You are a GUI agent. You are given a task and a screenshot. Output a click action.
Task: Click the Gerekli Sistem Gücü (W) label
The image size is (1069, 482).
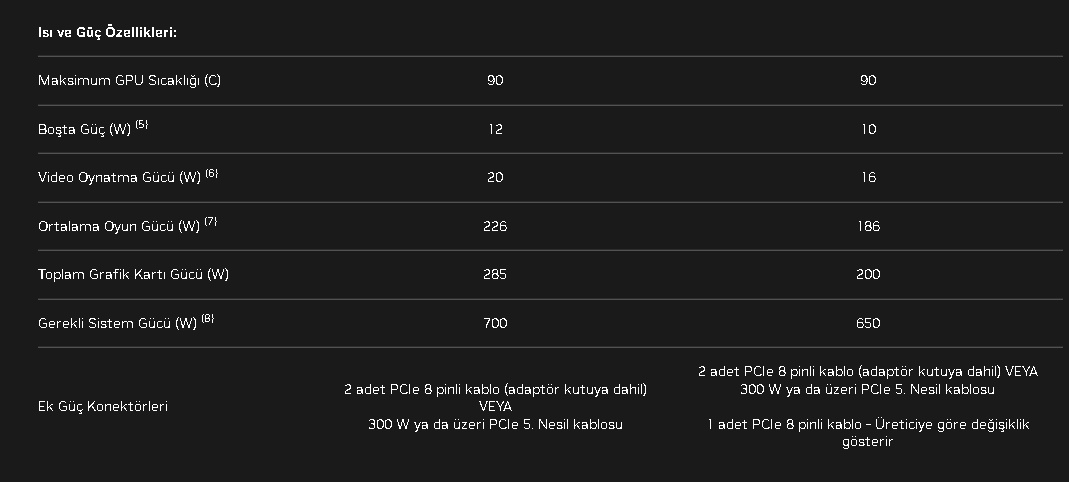[x=117, y=324]
